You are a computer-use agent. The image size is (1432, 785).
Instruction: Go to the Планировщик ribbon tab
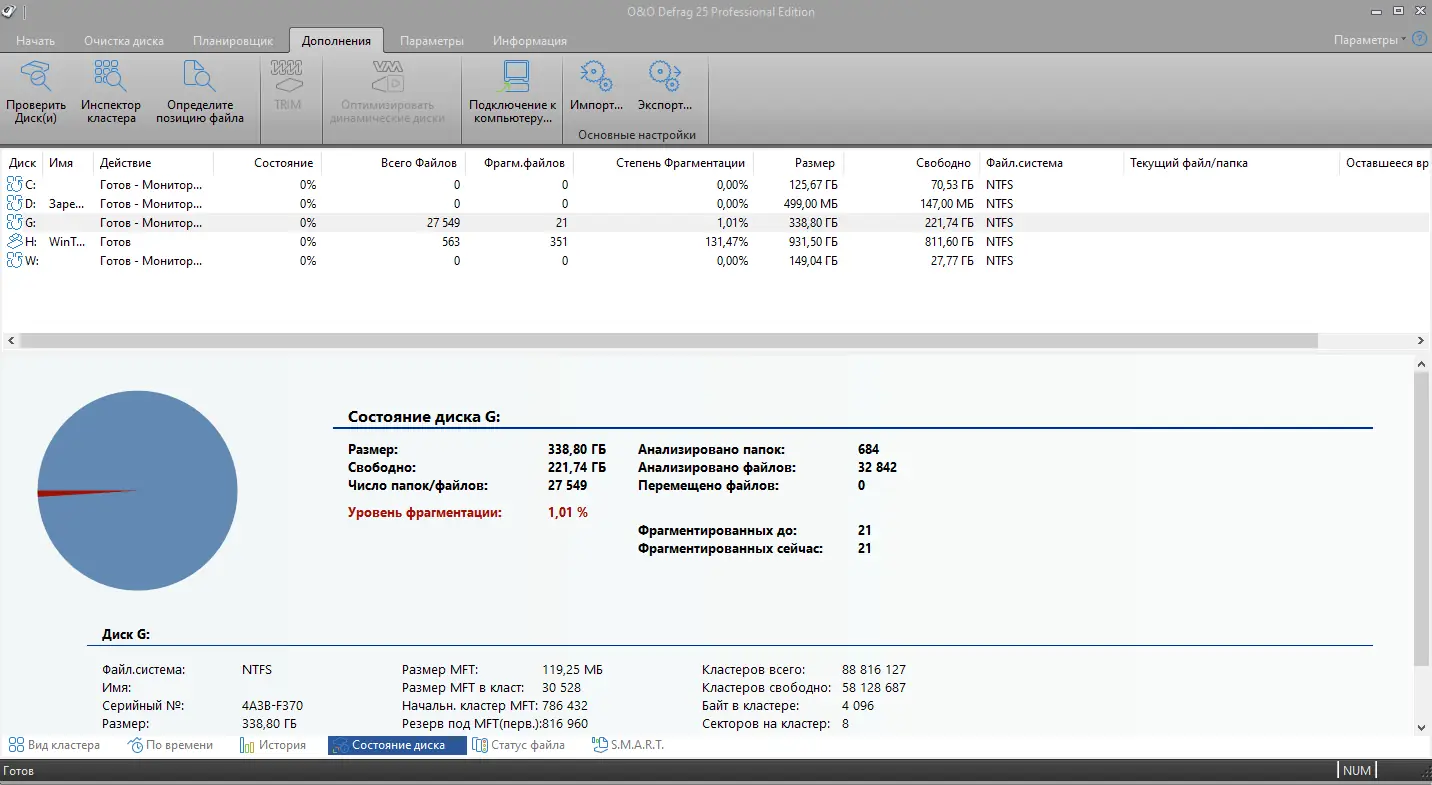(x=234, y=41)
